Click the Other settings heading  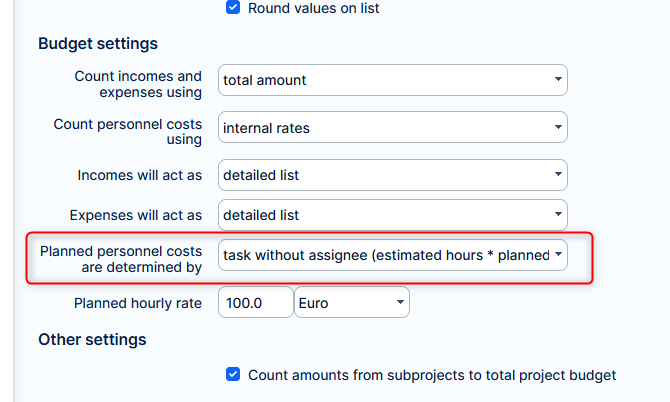(92, 339)
